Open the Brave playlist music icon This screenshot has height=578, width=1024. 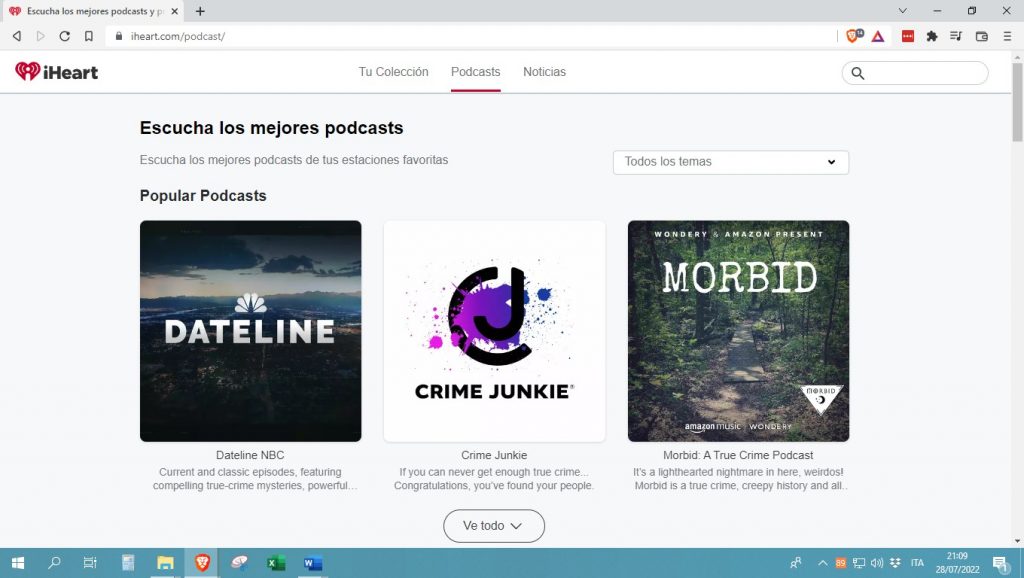(x=956, y=36)
